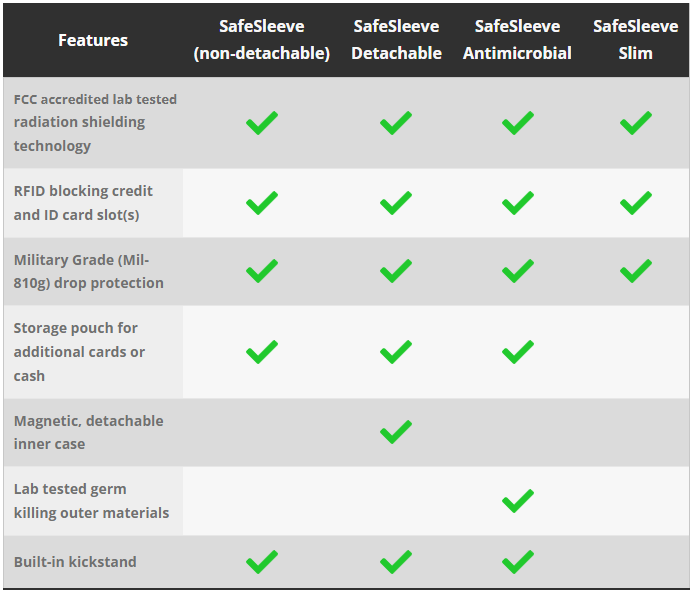
Task: Select the SafeSleeve Slim column header
Action: pyautogui.click(x=635, y=40)
